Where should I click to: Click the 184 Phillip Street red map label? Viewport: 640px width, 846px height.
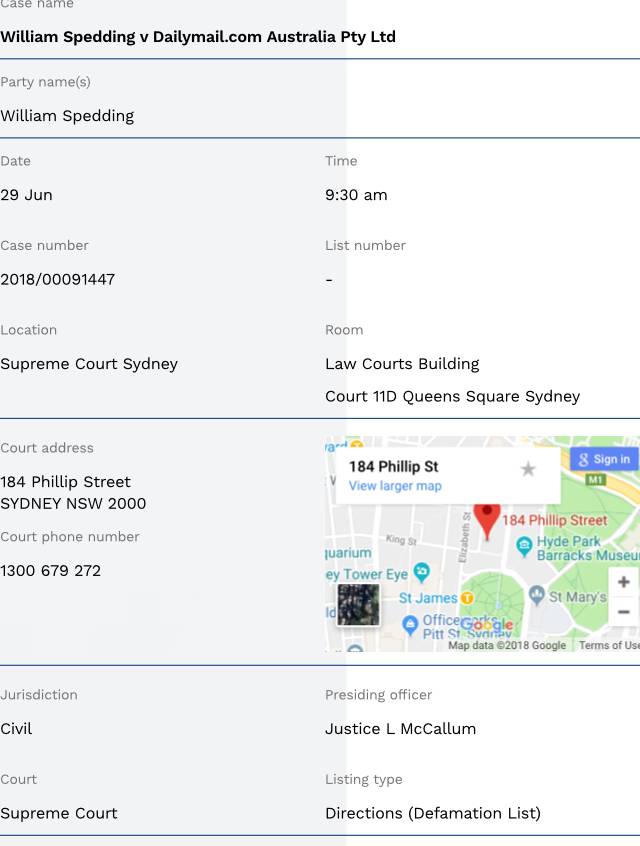[554, 520]
